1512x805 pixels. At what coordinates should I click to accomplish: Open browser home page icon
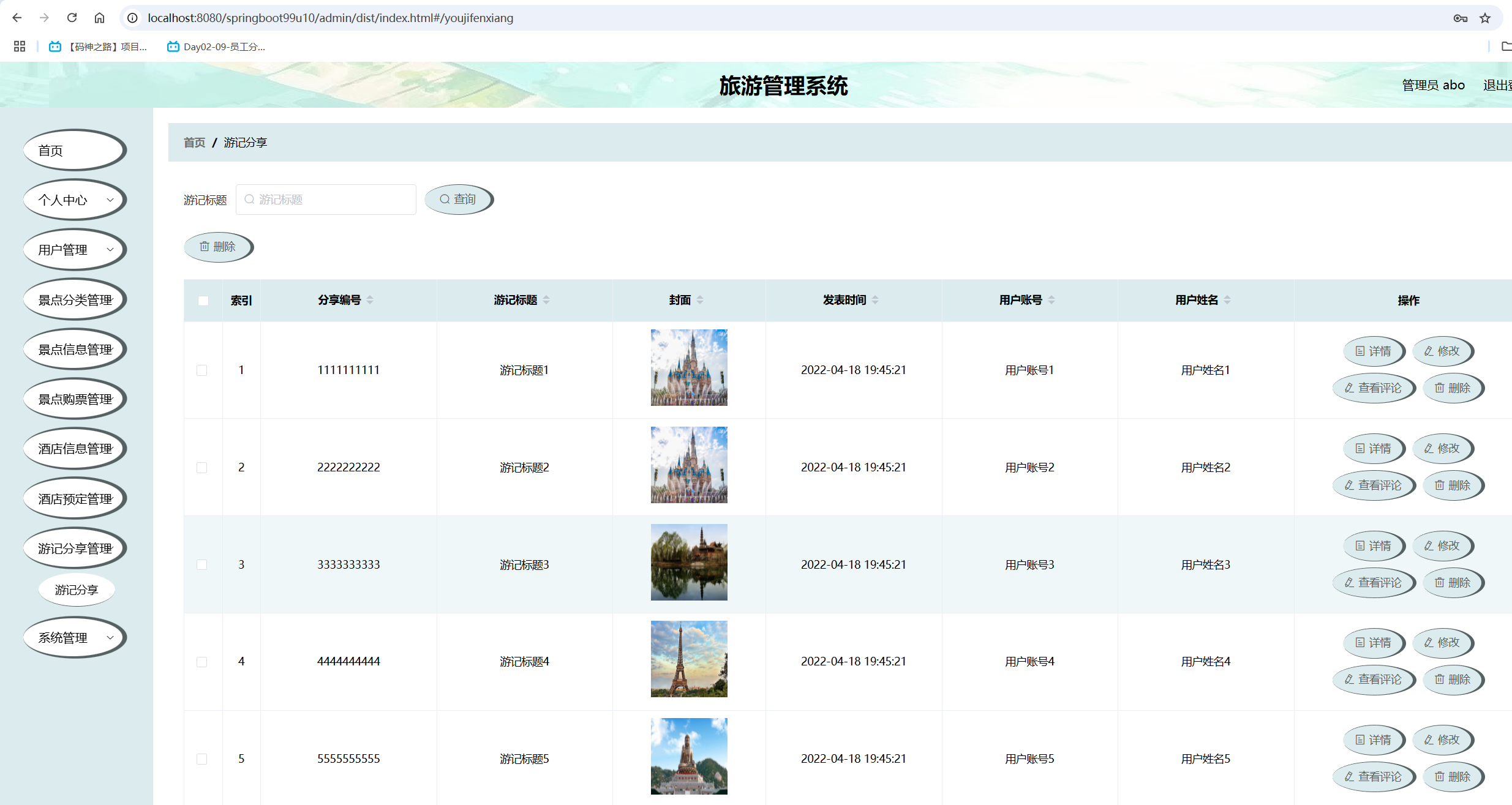99,18
